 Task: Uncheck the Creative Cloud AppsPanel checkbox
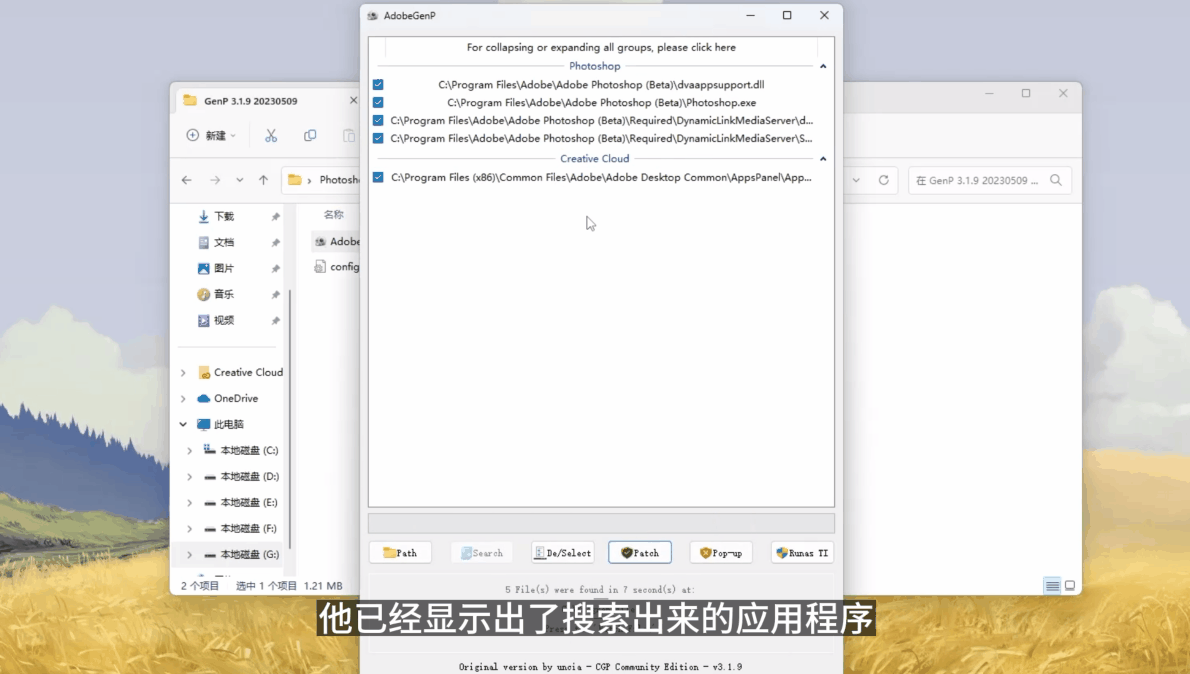coord(378,177)
